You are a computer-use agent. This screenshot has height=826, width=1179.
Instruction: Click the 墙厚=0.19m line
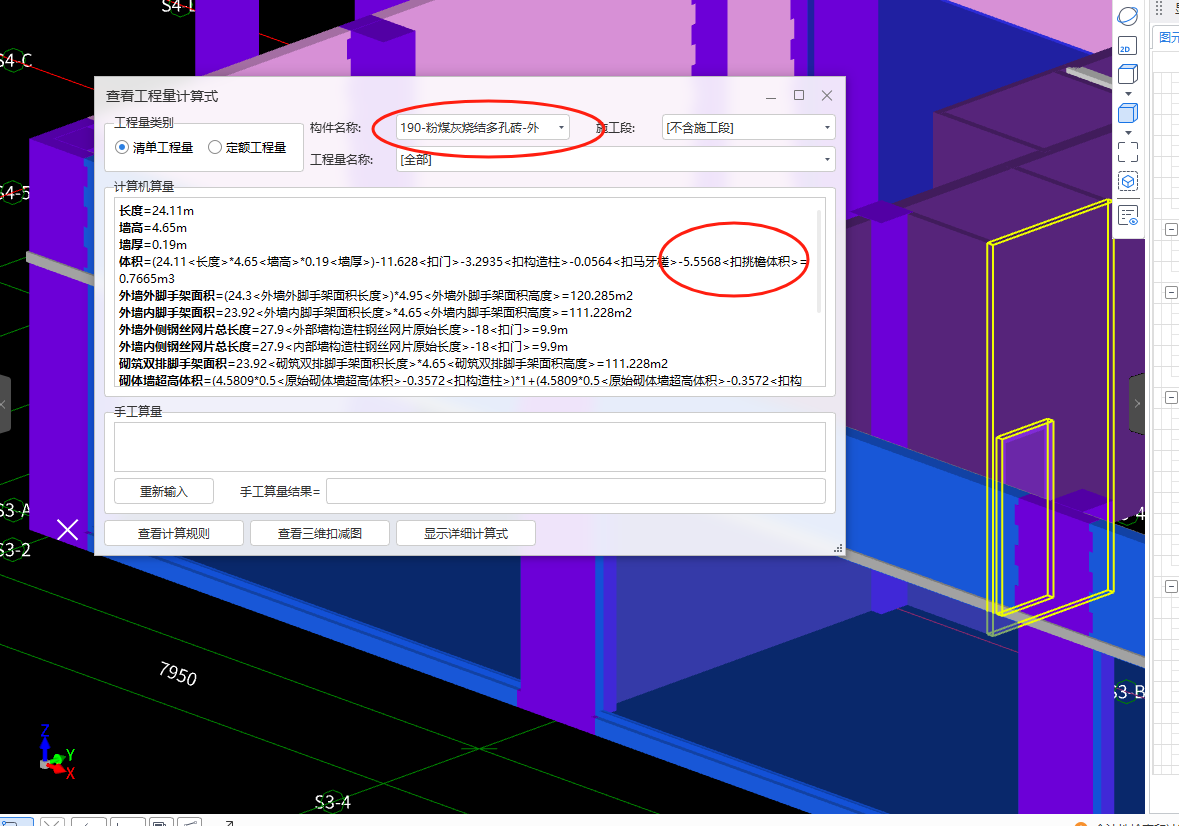(153, 245)
